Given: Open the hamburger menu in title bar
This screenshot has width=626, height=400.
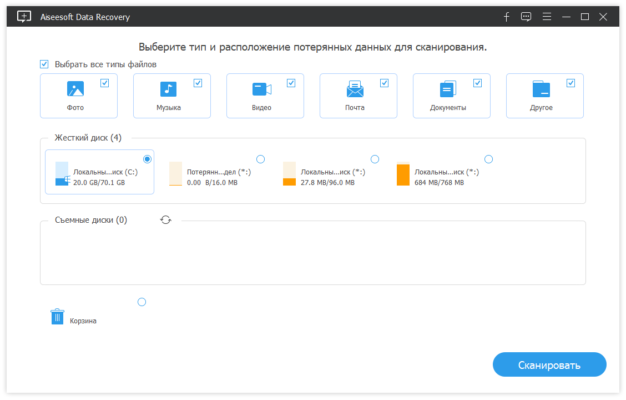Looking at the screenshot, I should (547, 17).
